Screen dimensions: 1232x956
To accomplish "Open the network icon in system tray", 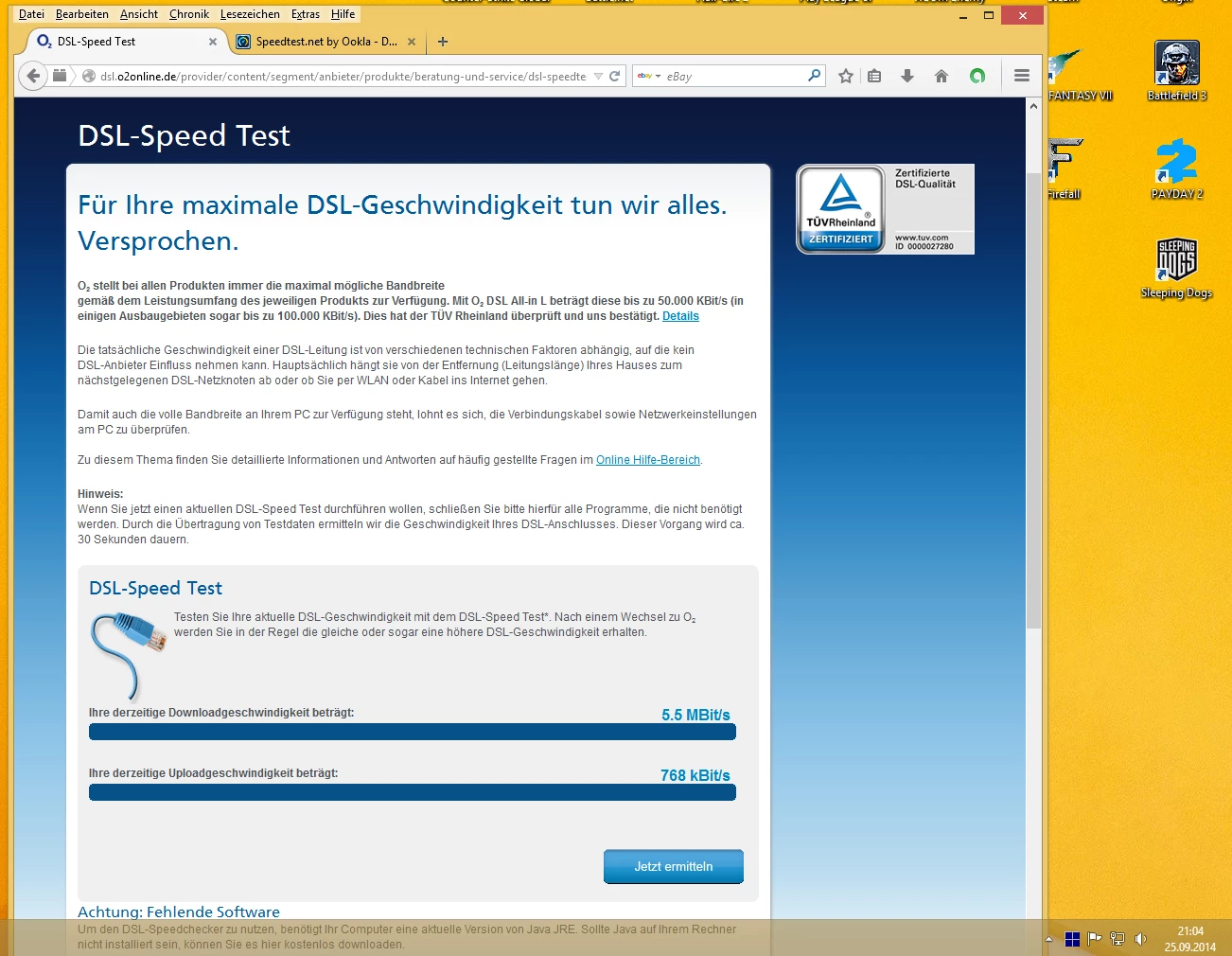I will [x=1118, y=939].
